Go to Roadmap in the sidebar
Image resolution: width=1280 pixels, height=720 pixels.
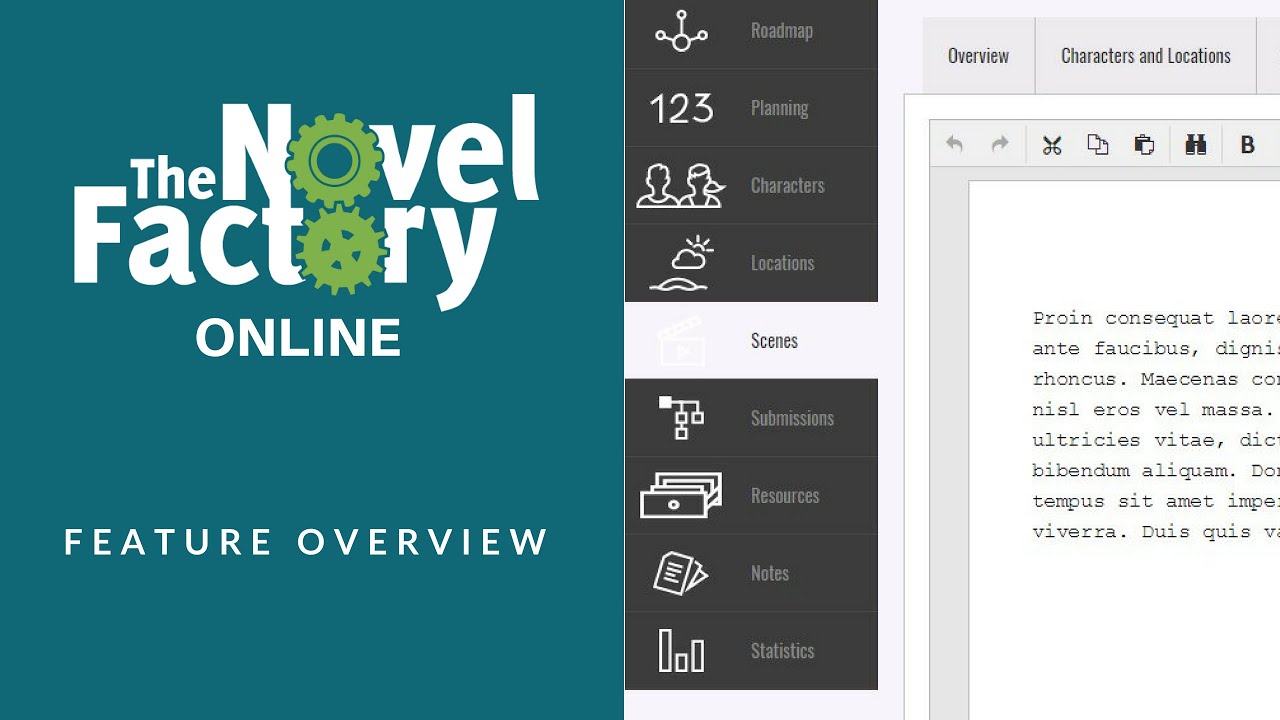pyautogui.click(x=782, y=31)
